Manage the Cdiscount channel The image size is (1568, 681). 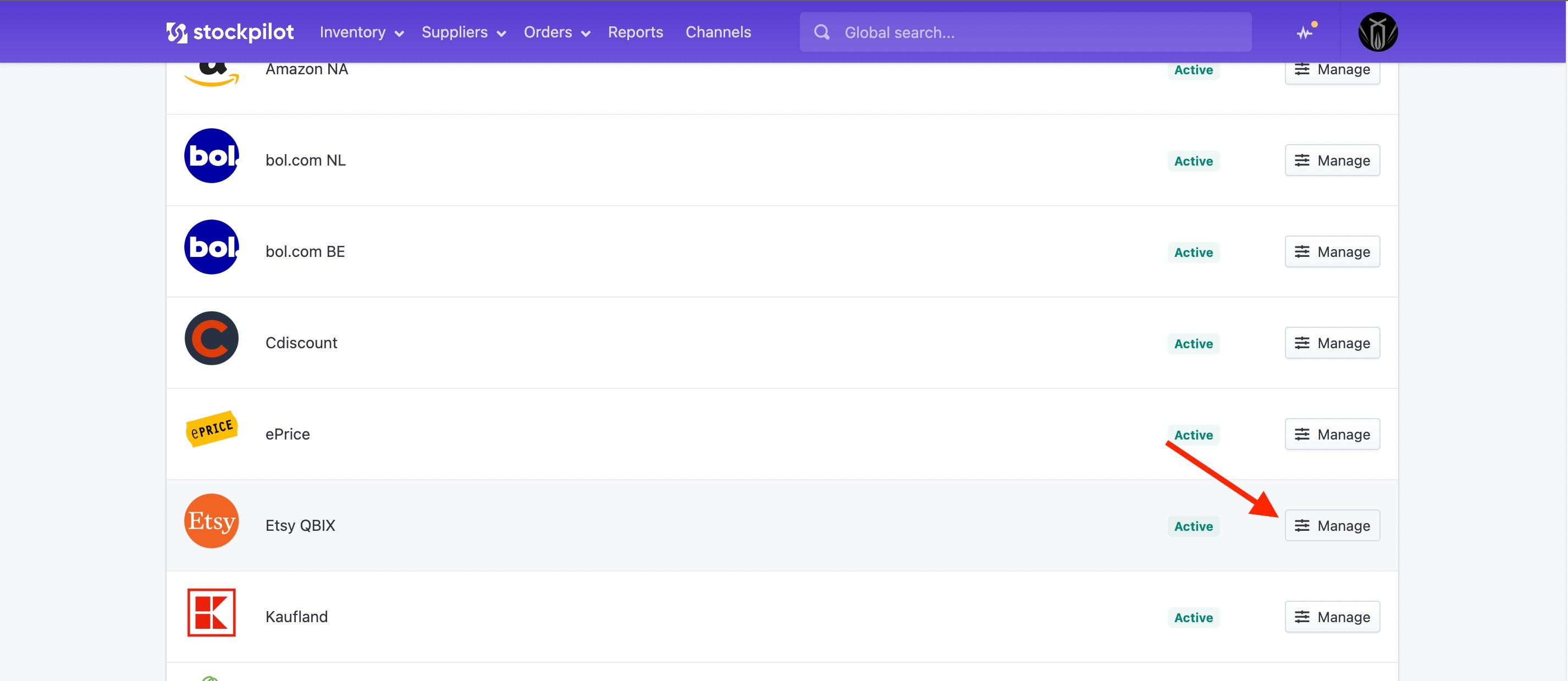1332,344
